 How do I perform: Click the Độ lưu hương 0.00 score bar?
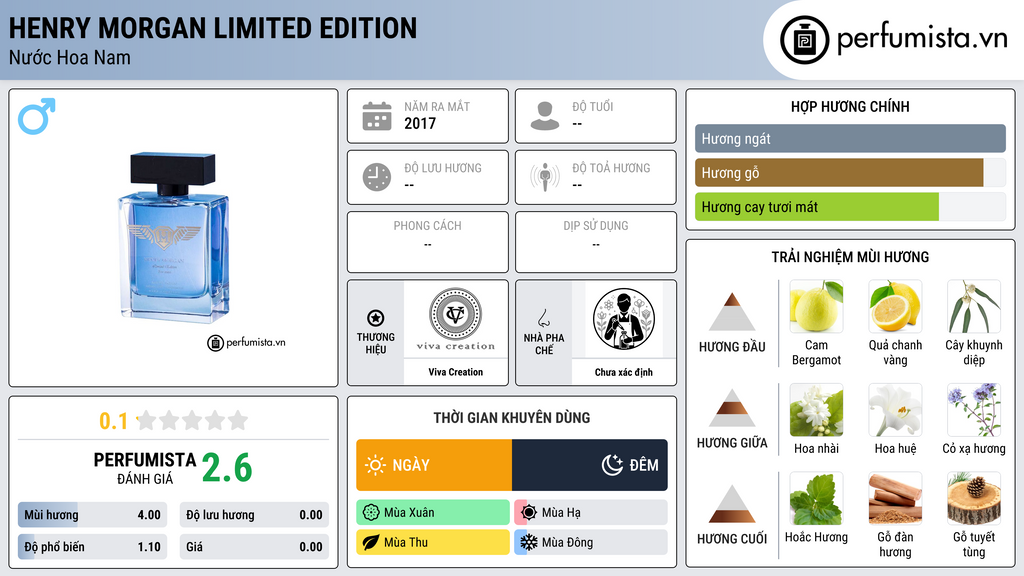pos(254,515)
